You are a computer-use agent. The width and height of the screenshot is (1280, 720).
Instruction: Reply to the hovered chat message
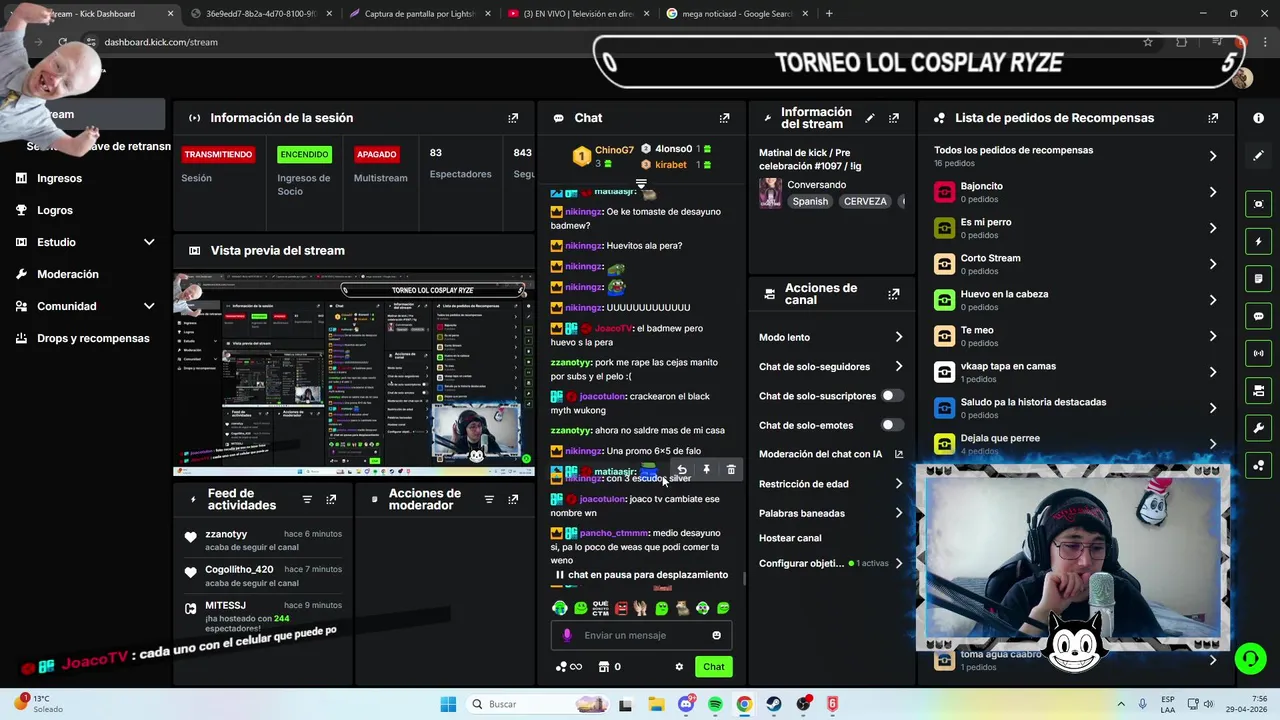(x=682, y=470)
